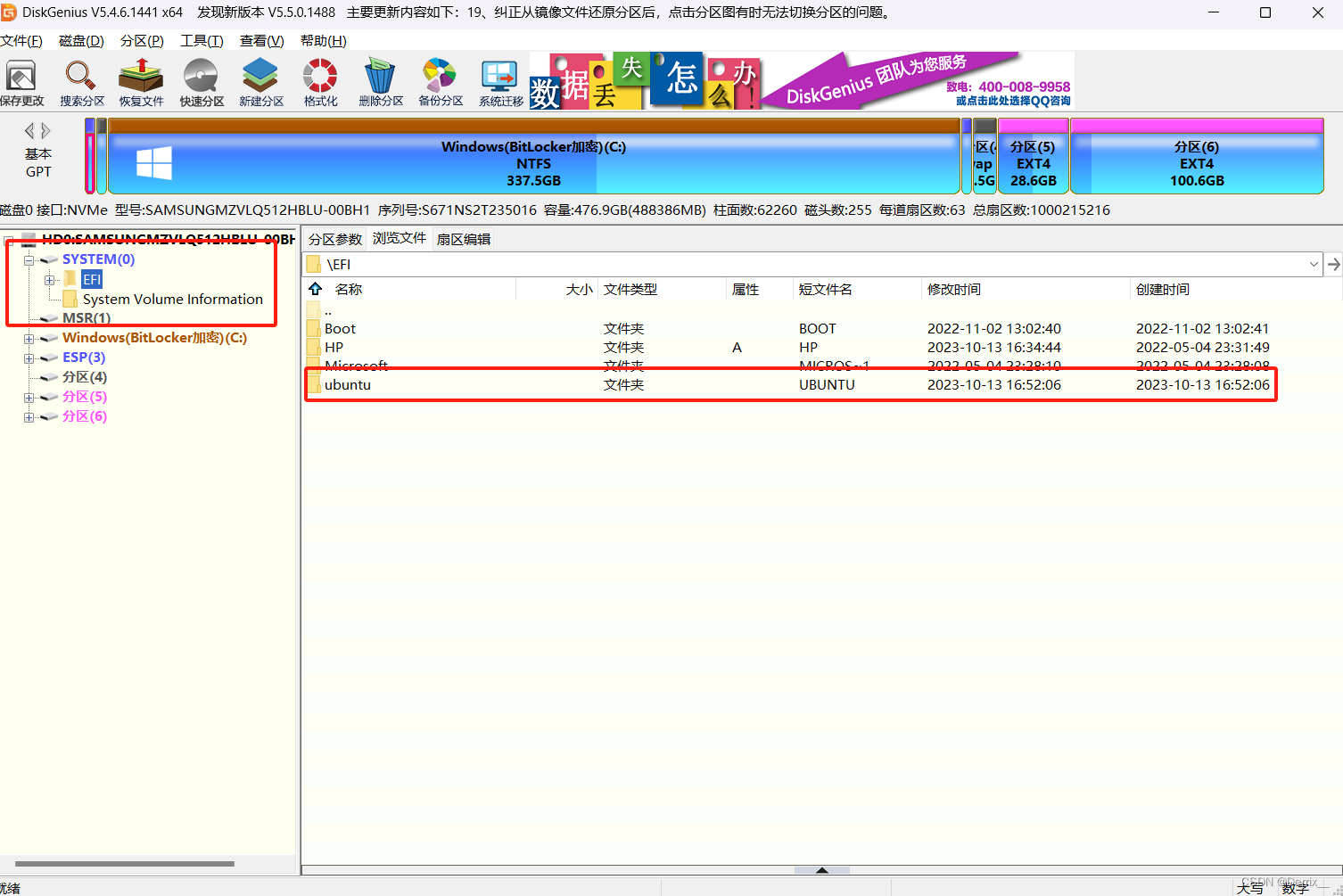Click the parent directory ".." entry
Screen dimensions: 1343x896
click(327, 311)
